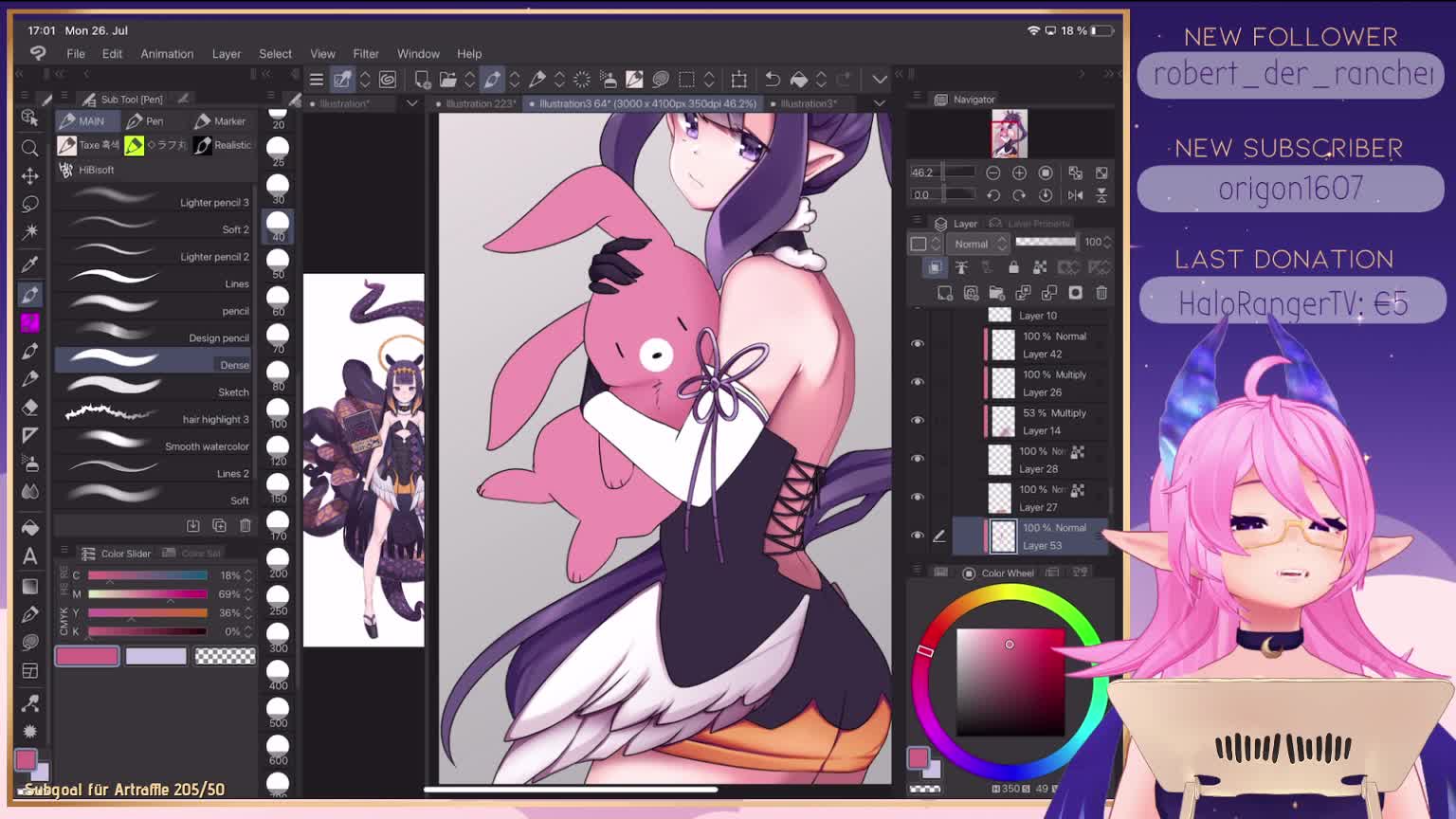Image resolution: width=1456 pixels, height=819 pixels.
Task: Select the Auto select magic wand tool
Action: click(x=29, y=231)
